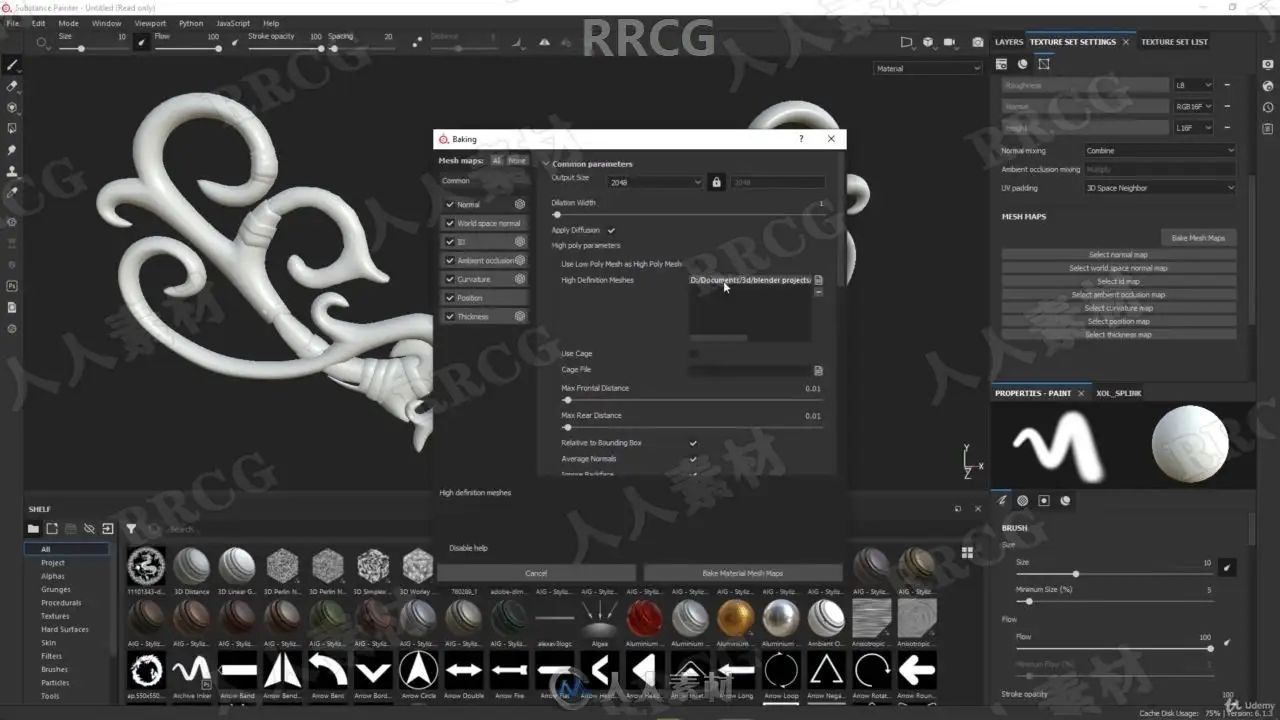The height and width of the screenshot is (720, 1280).
Task: Toggle Apply Diffusion checkbox
Action: coord(611,230)
